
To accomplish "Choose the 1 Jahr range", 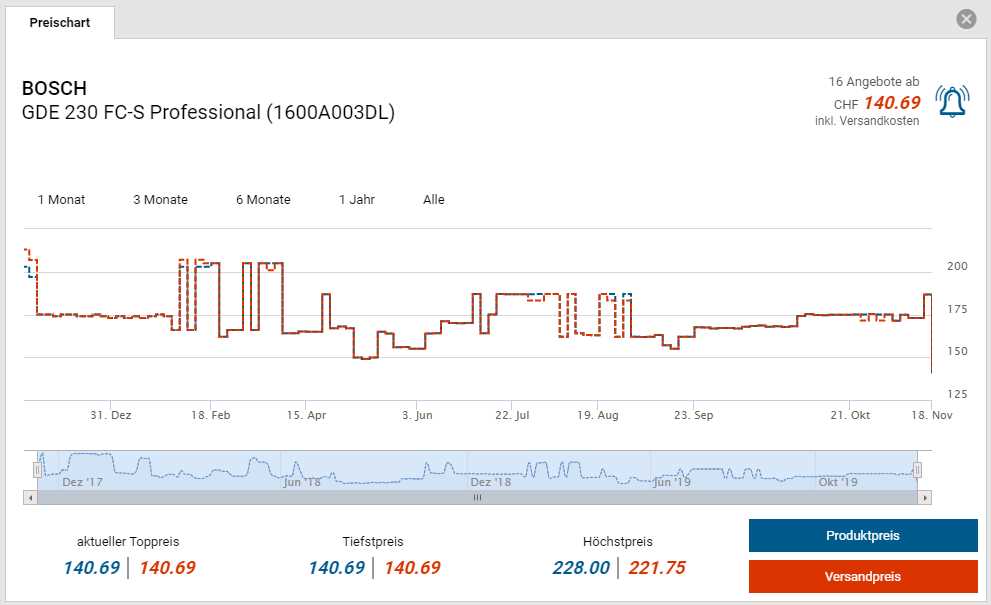I will (357, 200).
